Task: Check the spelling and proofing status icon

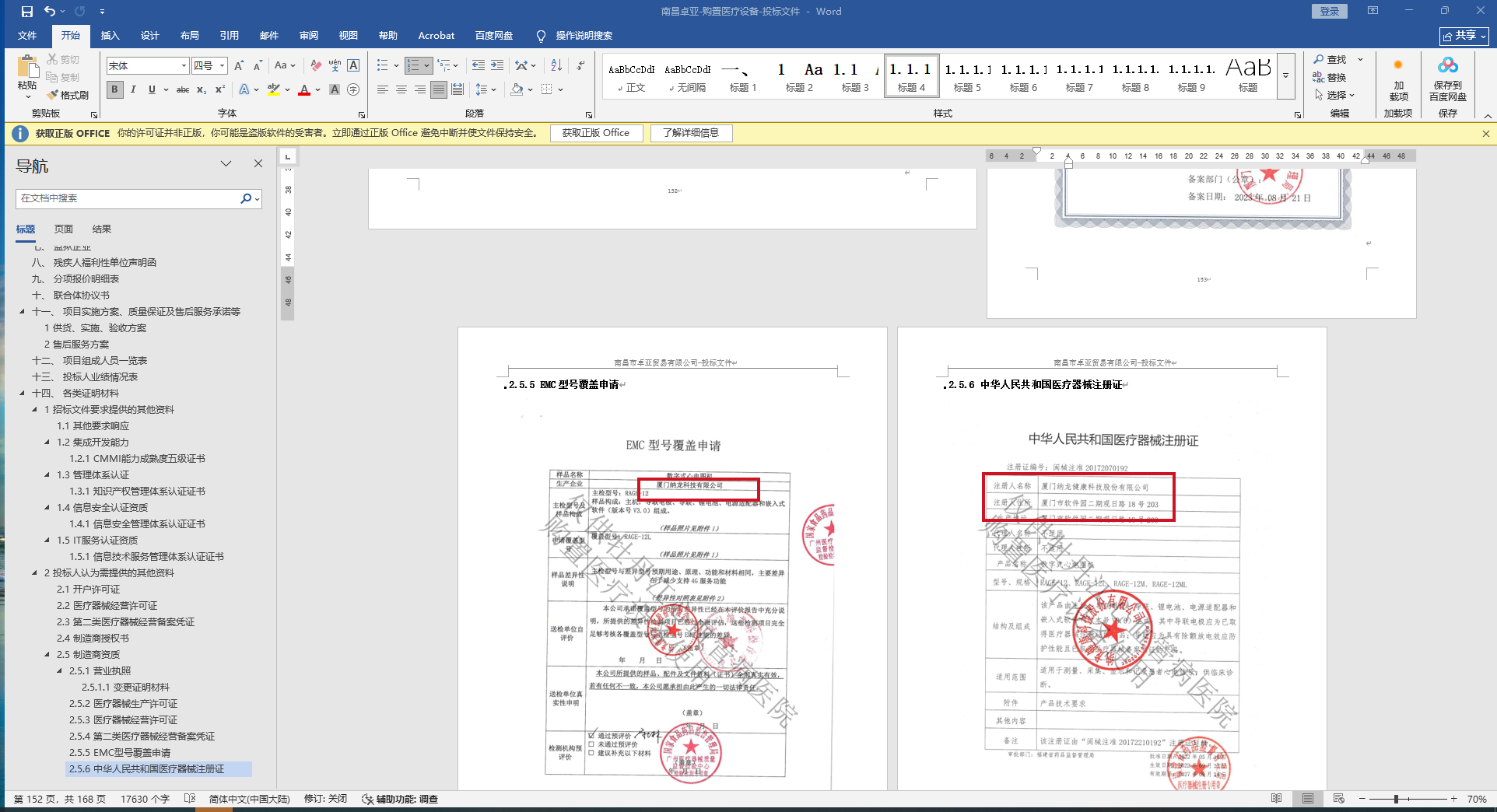Action: point(190,799)
